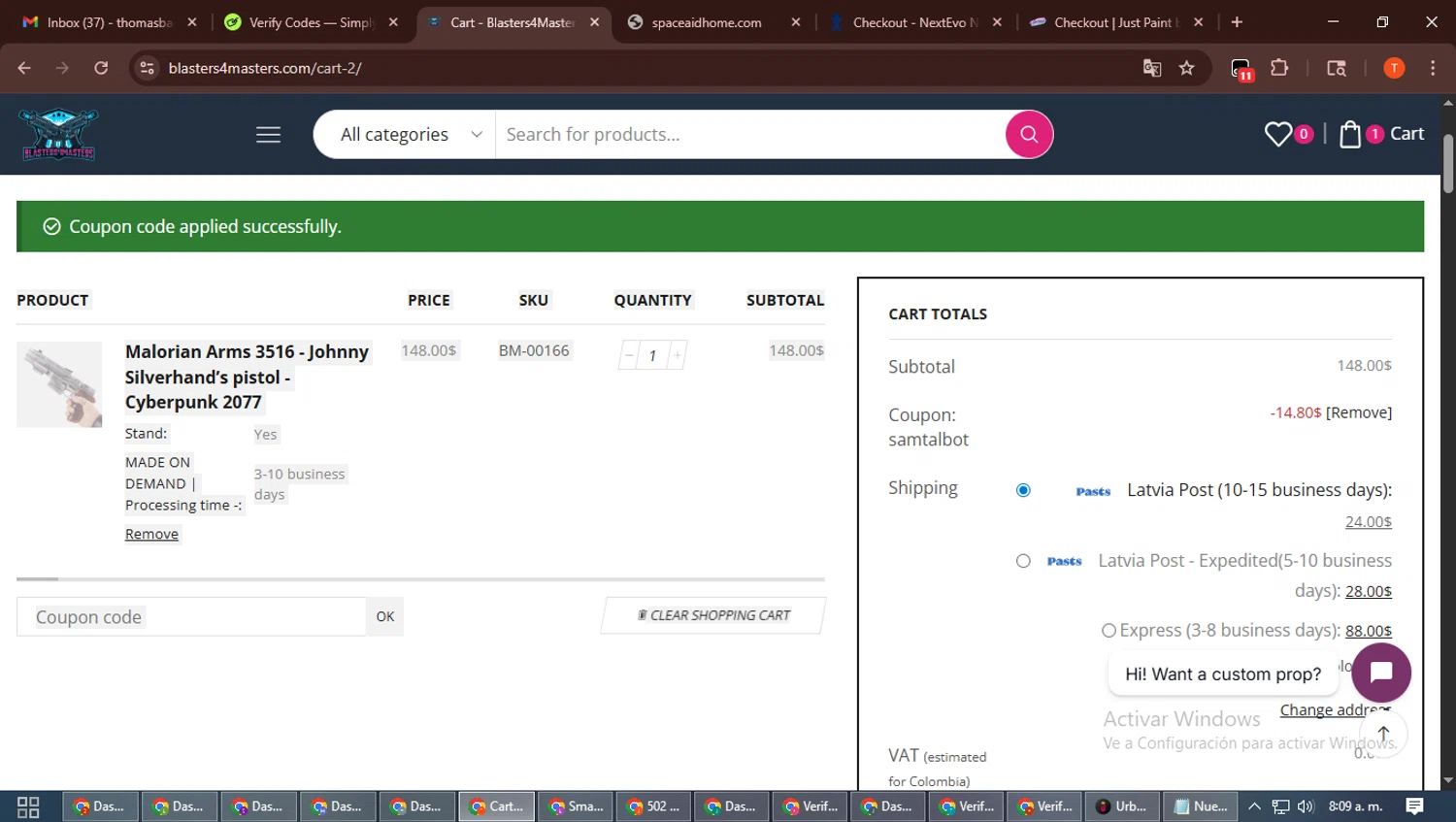Viewport: 1456px width, 822px height.
Task: Click the Blasters4Masters site logo
Action: 59,134
